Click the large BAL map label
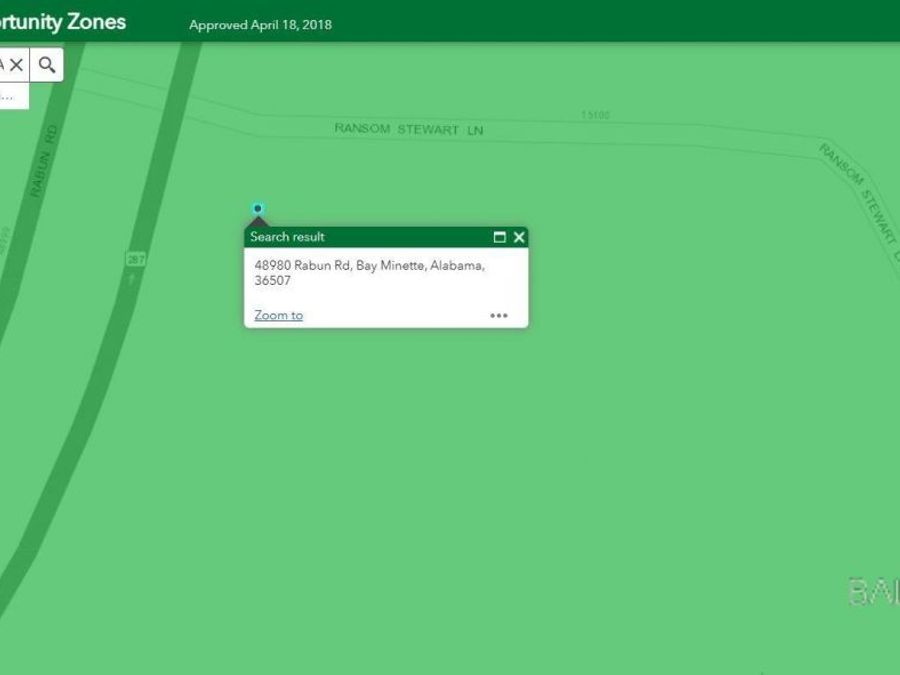Screen dimensions: 900x675 (873, 592)
